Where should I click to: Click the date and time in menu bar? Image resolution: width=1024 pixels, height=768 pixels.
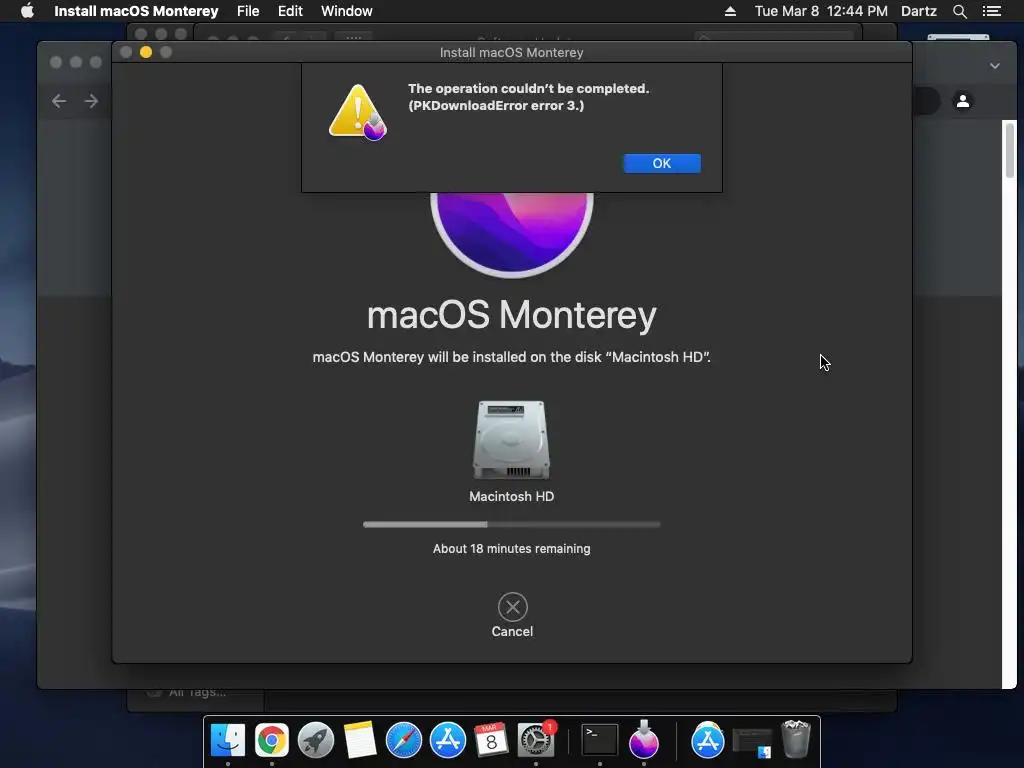tap(821, 11)
